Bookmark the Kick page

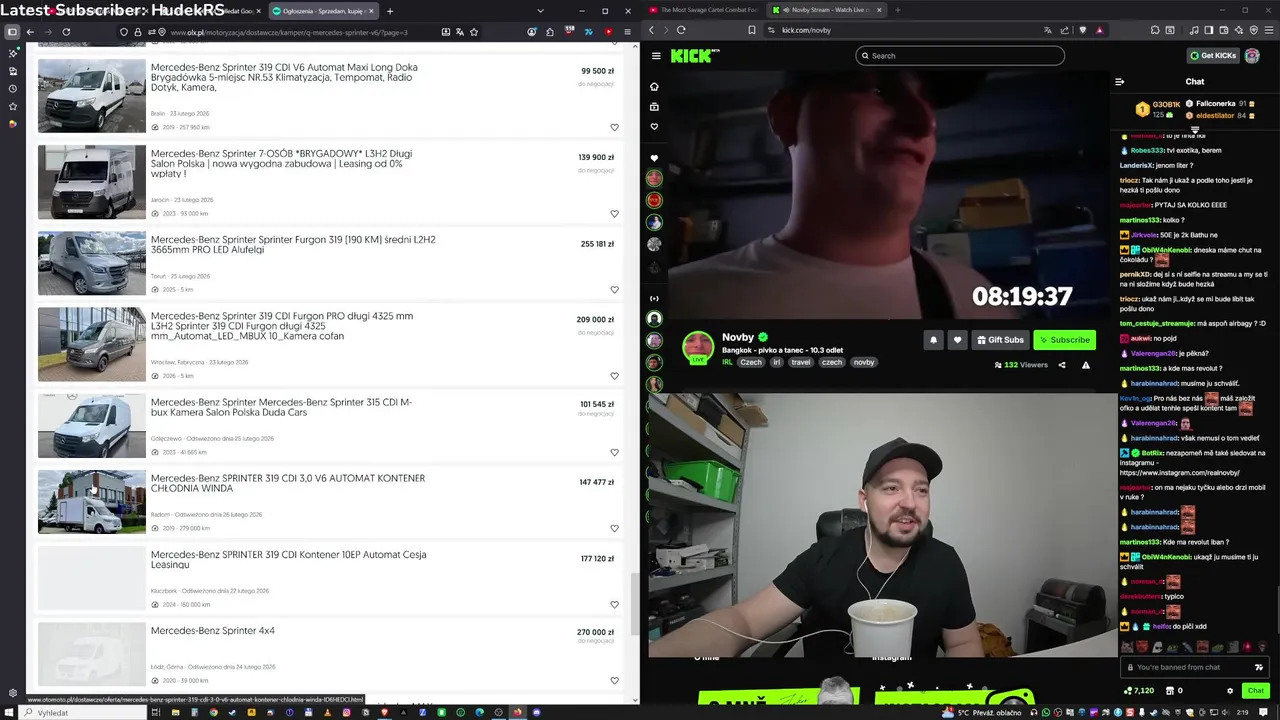[x=751, y=30]
